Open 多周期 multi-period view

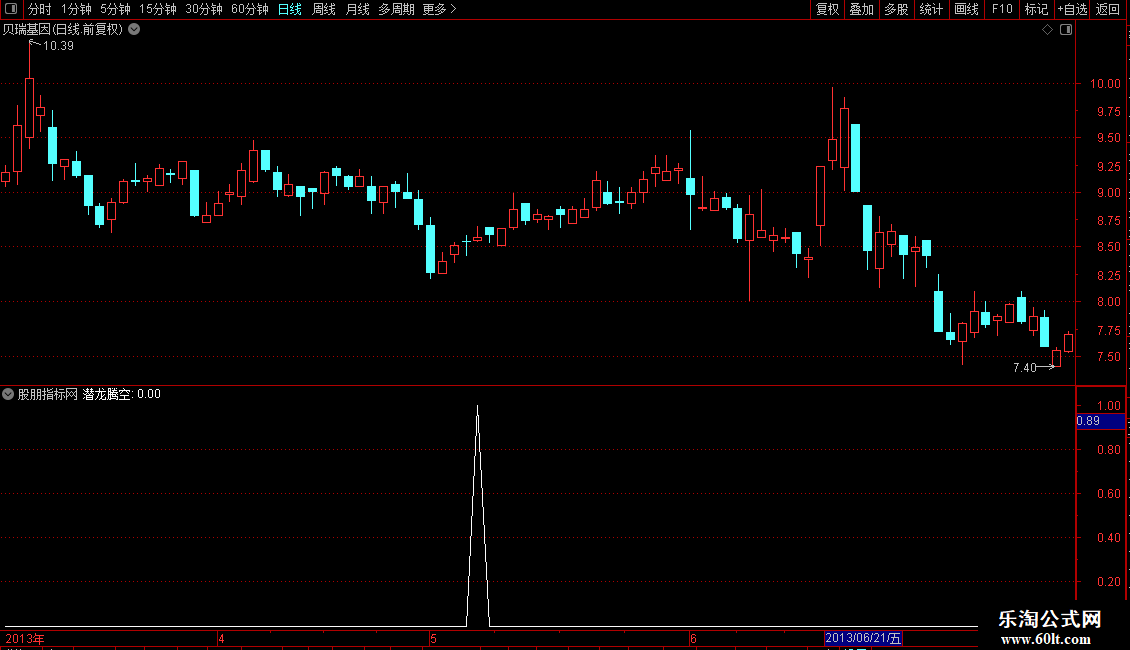click(396, 9)
